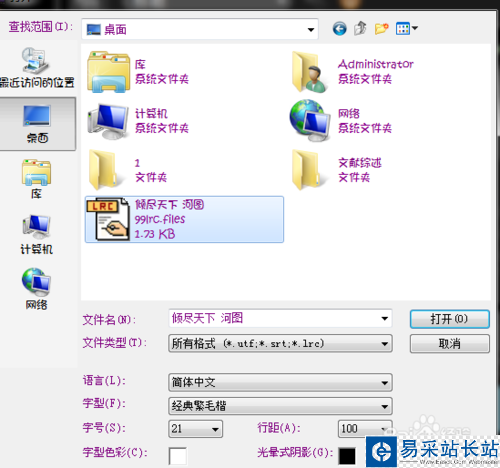The image size is (500, 468).
Task: Open 网络 in the sidebar
Action: (x=37, y=289)
